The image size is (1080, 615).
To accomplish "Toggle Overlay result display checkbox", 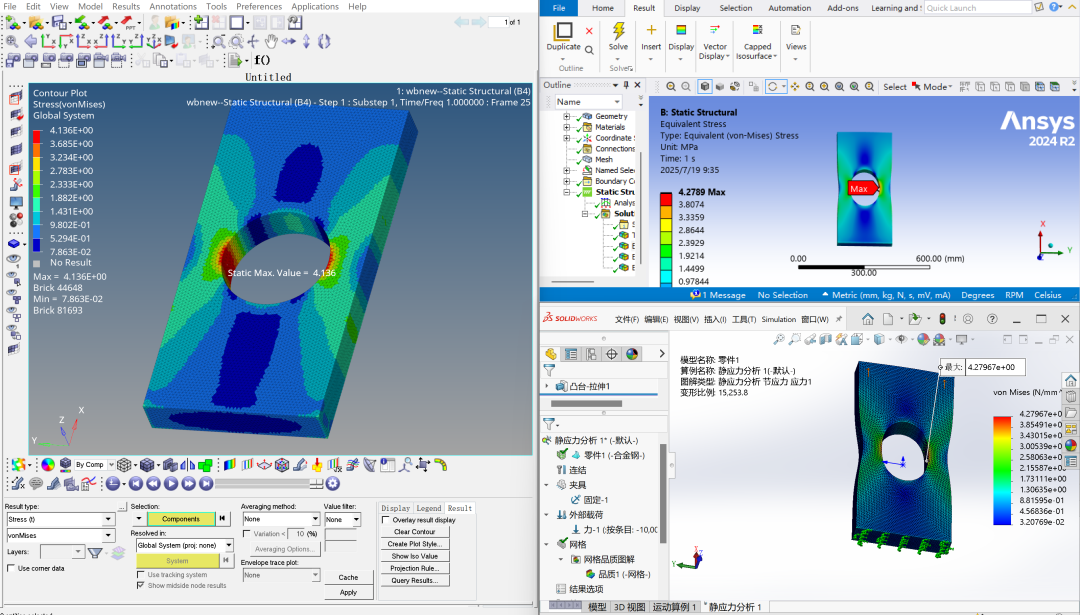I will [386, 520].
